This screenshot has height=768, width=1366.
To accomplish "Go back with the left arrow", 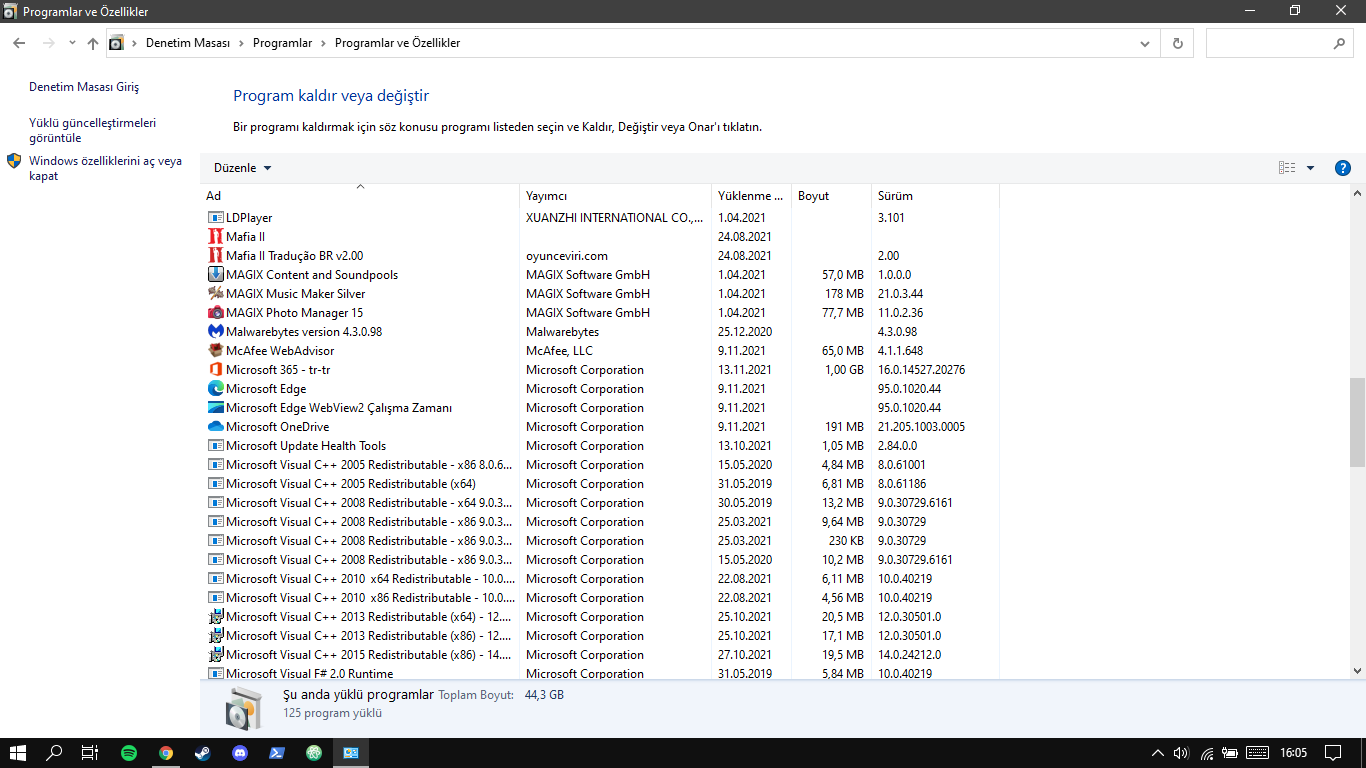I will [19, 43].
